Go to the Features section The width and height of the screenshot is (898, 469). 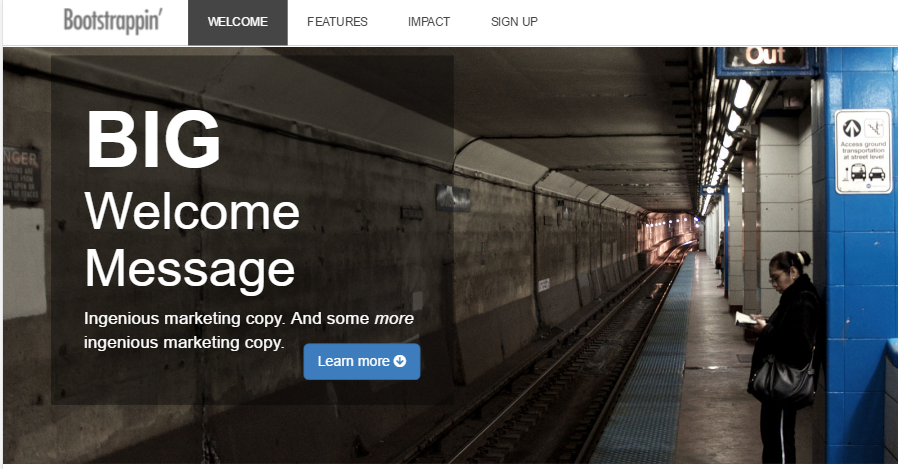pos(337,22)
